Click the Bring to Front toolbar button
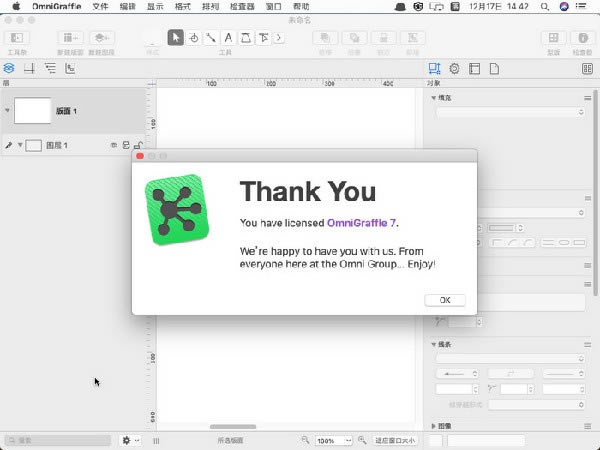600x450 pixels. click(325, 38)
